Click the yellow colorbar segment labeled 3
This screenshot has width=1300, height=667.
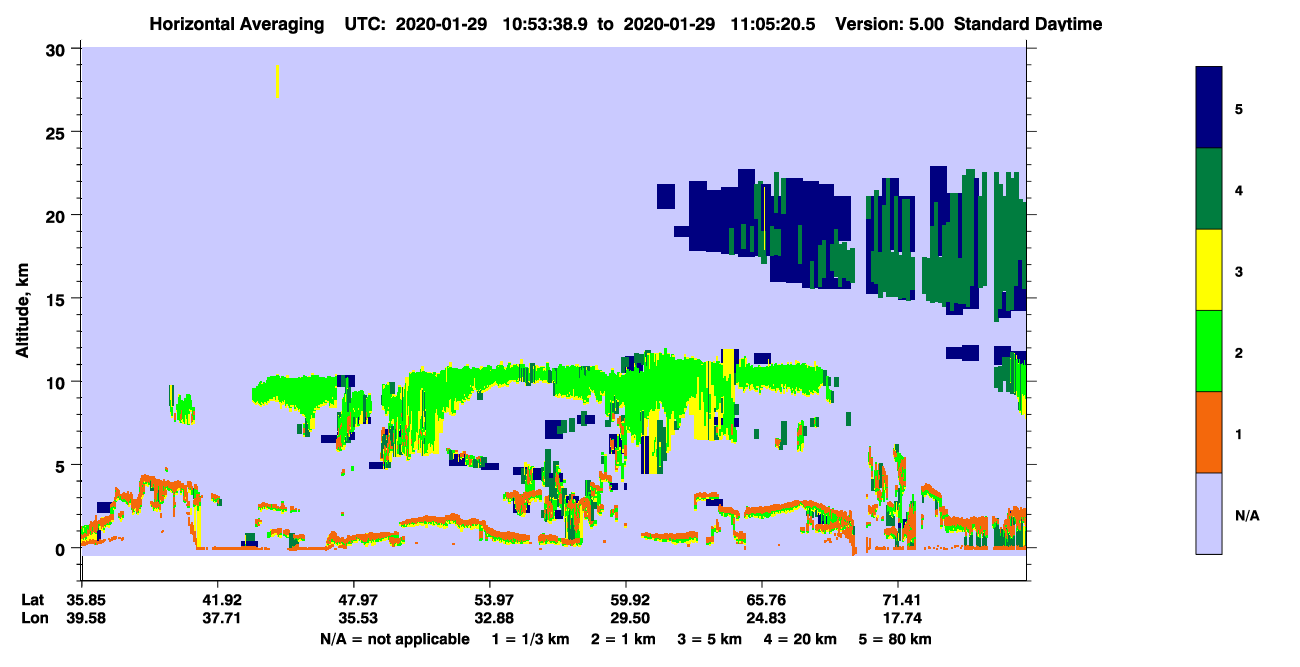pyautogui.click(x=1209, y=270)
